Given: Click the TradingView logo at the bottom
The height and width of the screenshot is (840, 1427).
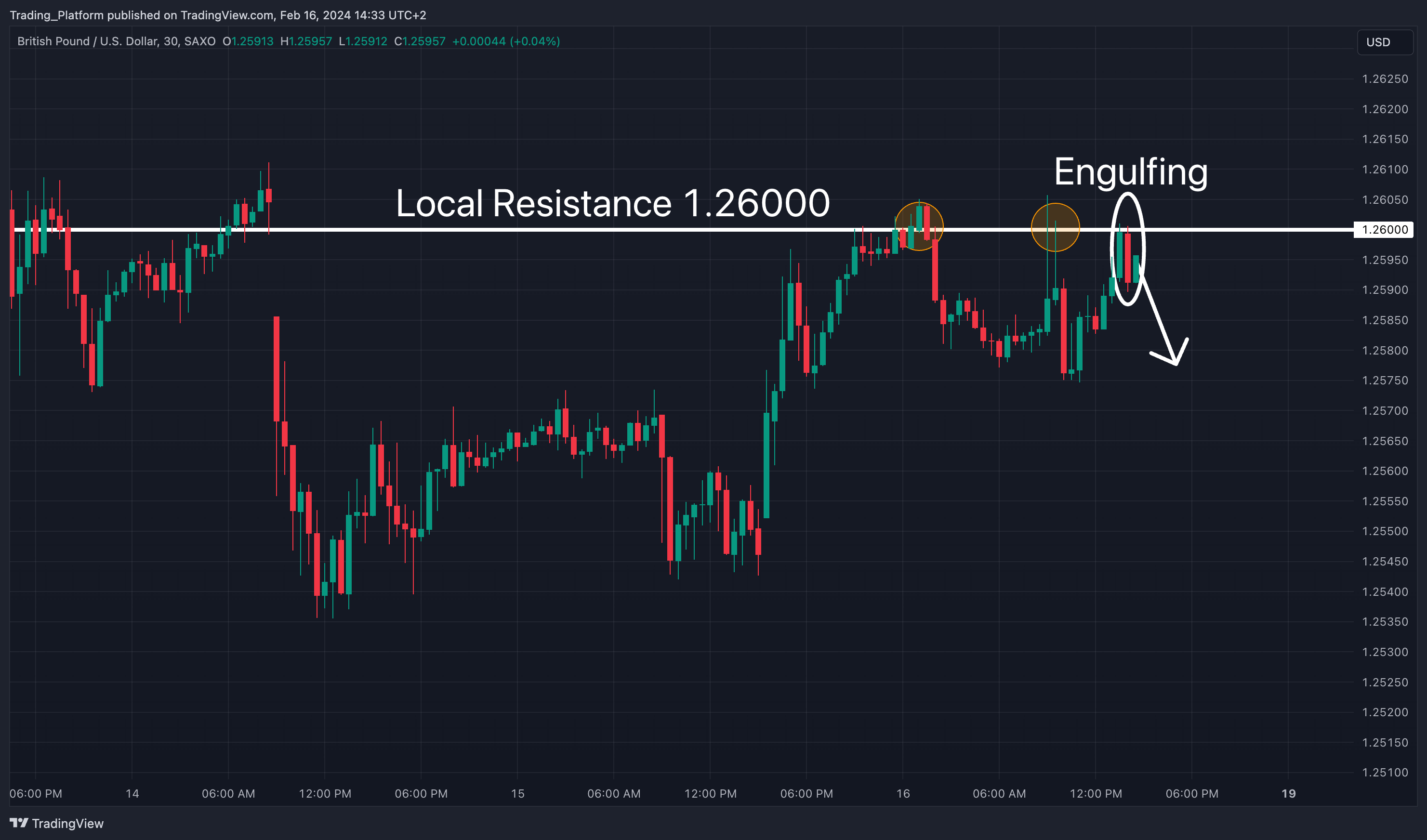Looking at the screenshot, I should [x=57, y=823].
